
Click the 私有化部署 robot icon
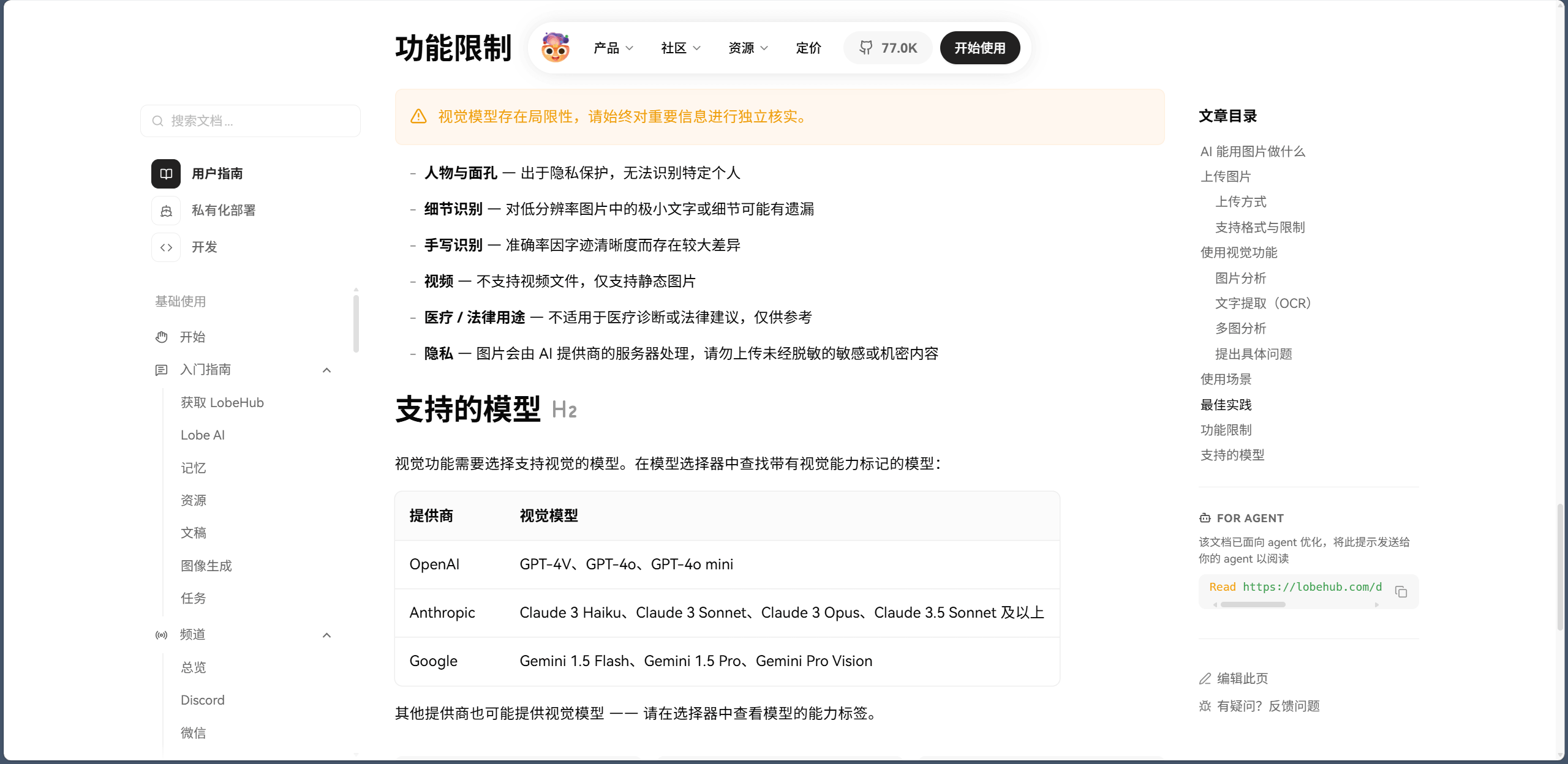(x=166, y=211)
